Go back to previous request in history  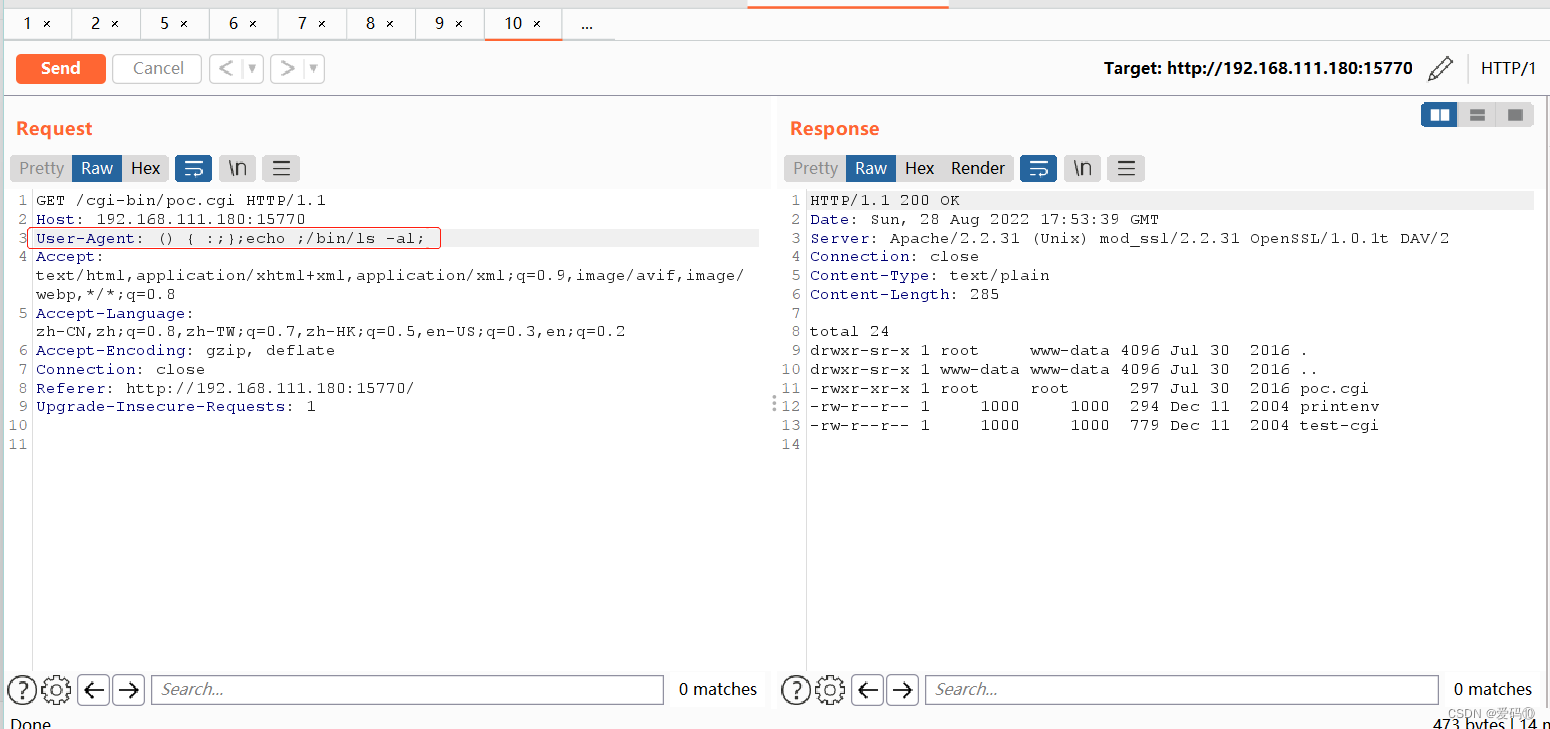226,68
